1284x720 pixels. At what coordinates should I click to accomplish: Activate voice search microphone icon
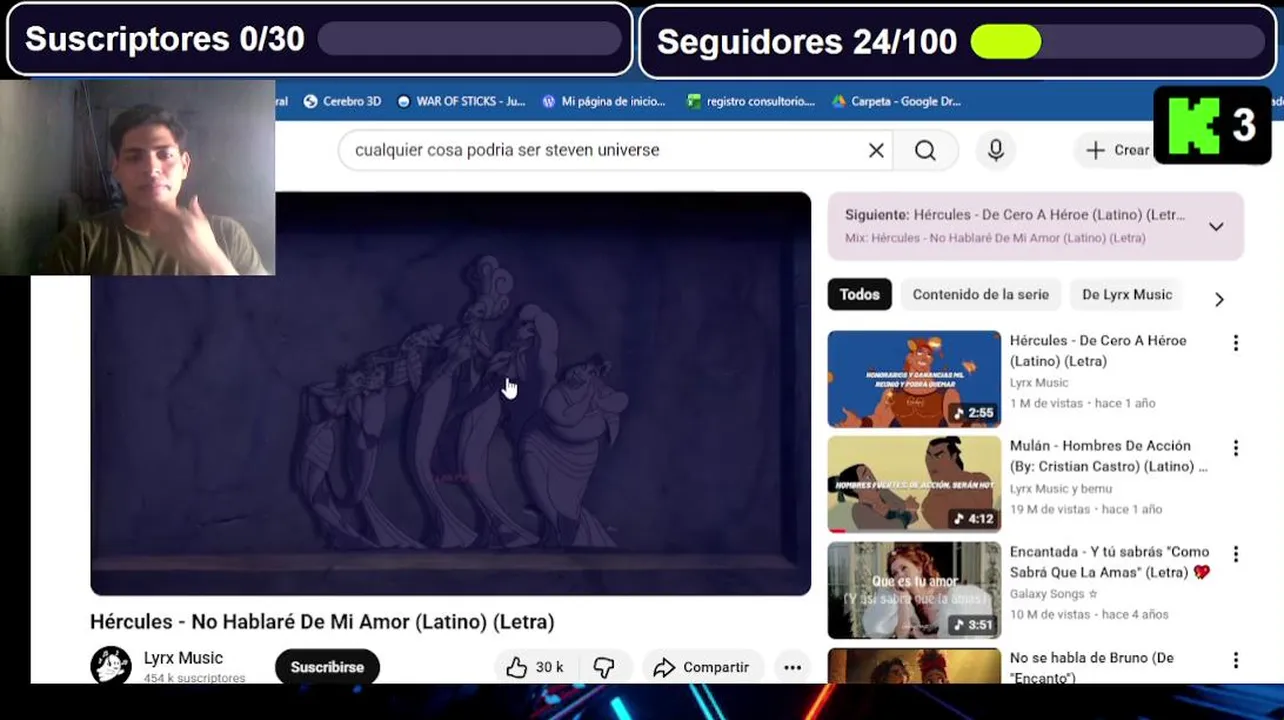(x=996, y=150)
